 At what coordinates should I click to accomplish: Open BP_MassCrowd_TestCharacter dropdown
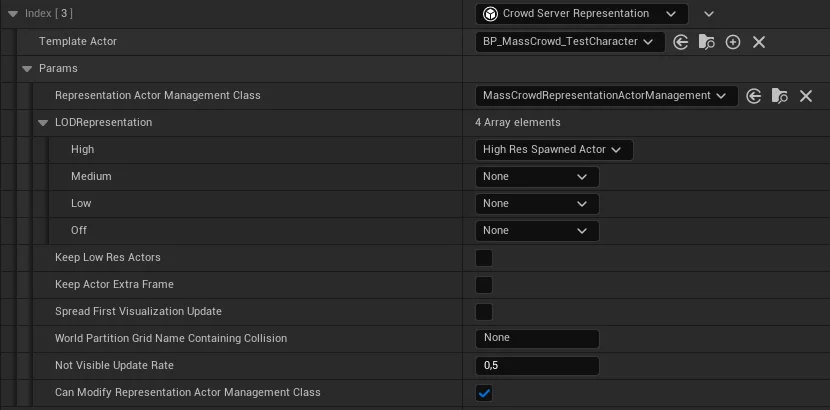pos(570,42)
